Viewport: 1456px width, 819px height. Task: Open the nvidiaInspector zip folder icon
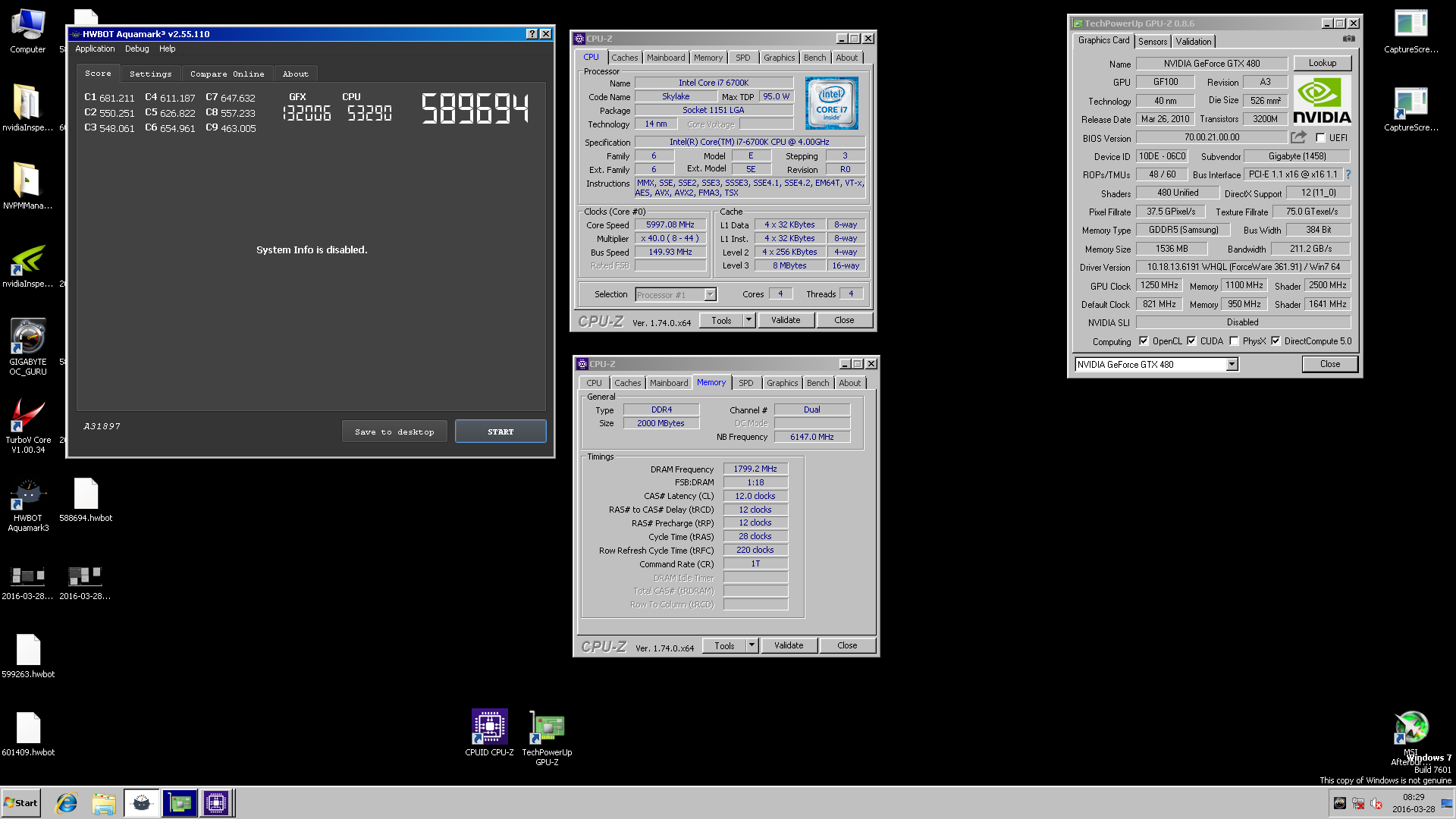click(x=28, y=108)
